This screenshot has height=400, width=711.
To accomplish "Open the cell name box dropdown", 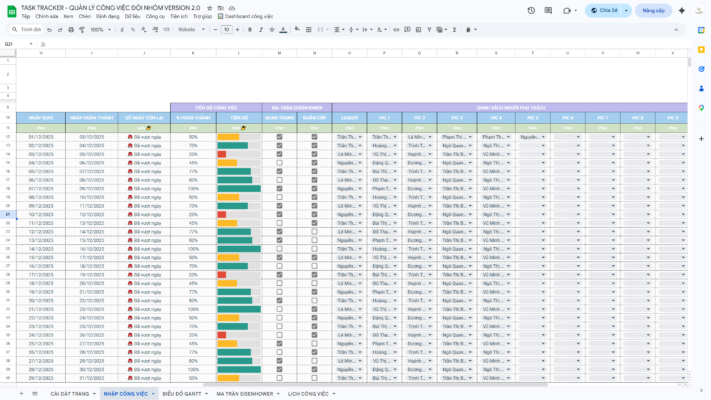I will [x=31, y=44].
